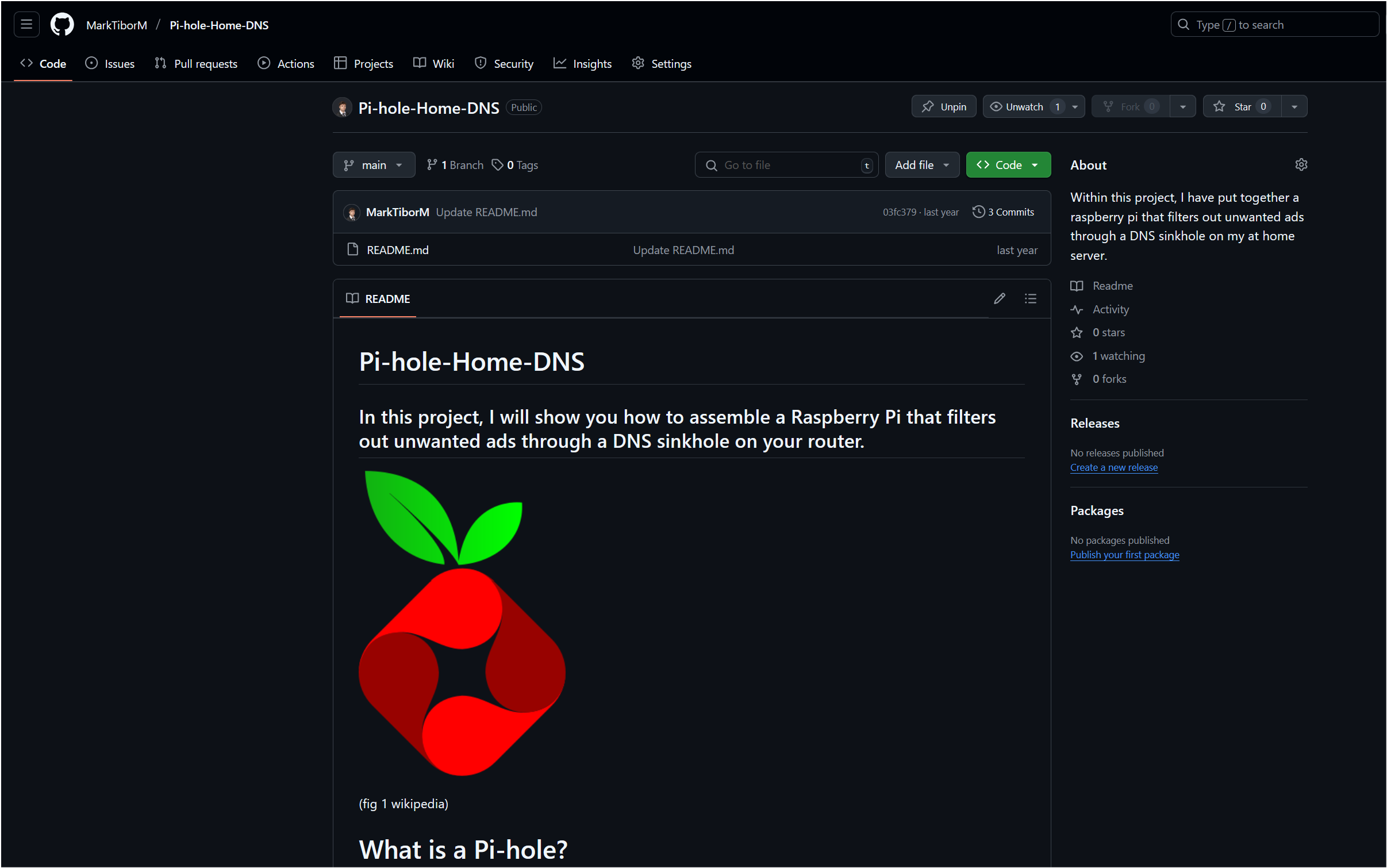Open the main branch dropdown
The image size is (1387, 868).
373,165
